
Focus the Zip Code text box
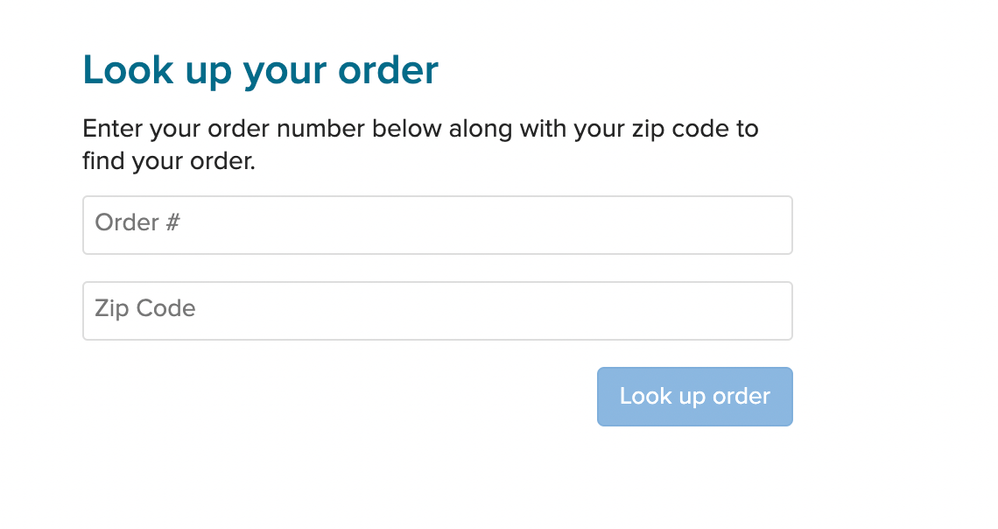pos(437,310)
